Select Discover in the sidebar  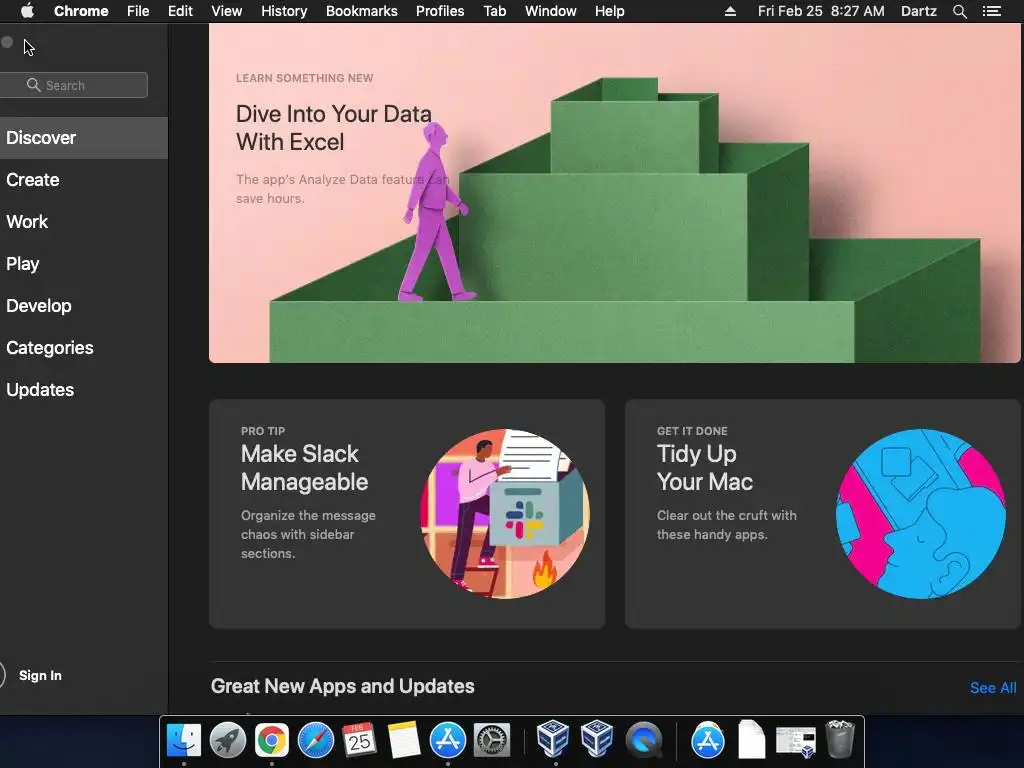84,138
